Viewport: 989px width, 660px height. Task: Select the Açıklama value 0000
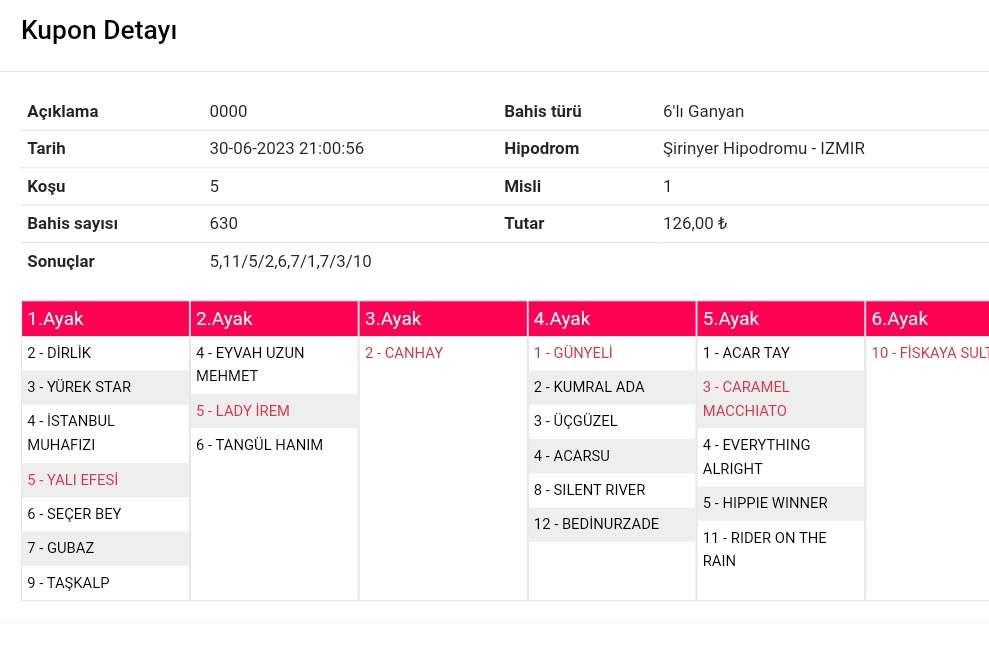point(228,112)
